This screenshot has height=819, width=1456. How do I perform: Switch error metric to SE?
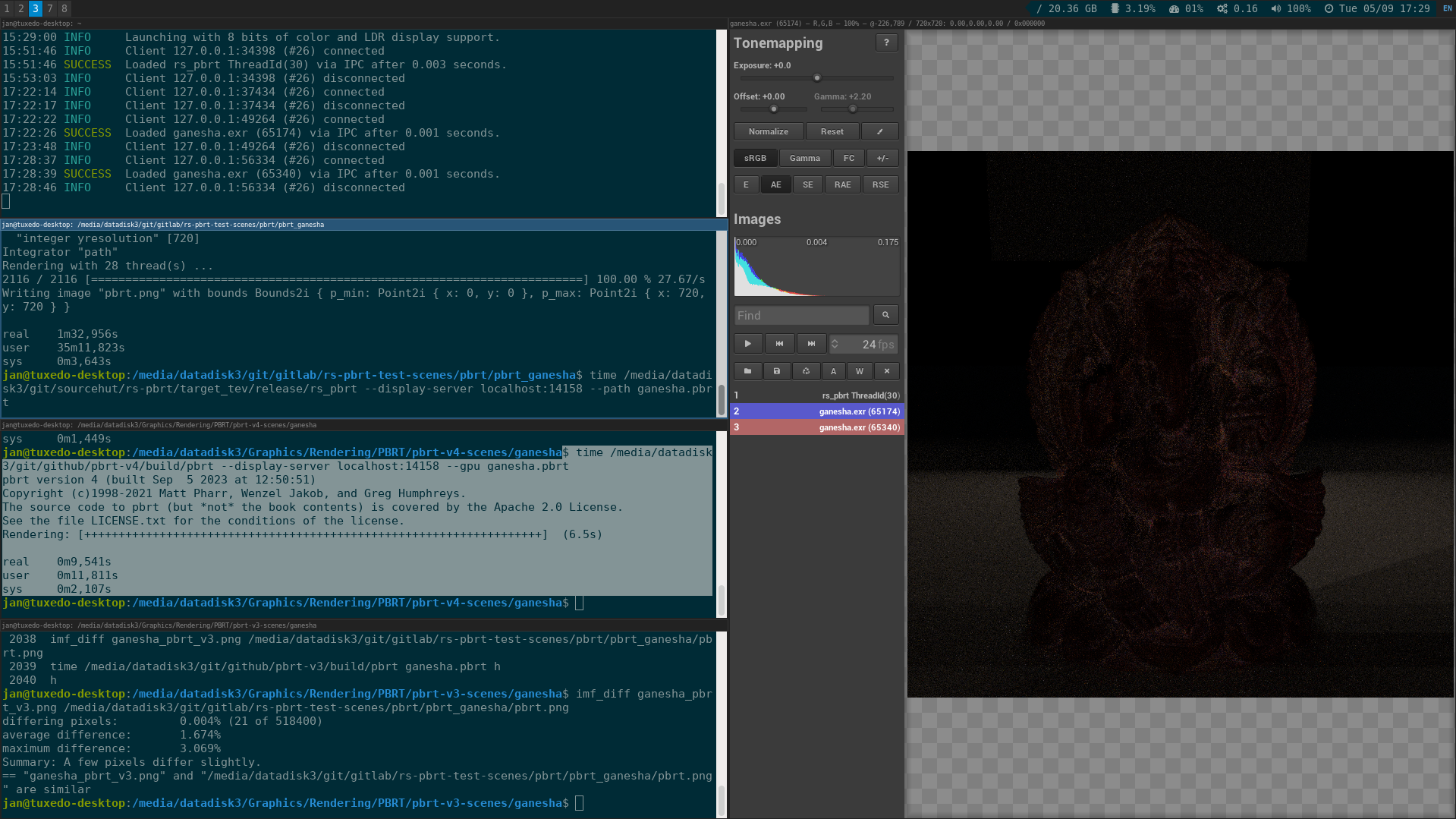[807, 185]
